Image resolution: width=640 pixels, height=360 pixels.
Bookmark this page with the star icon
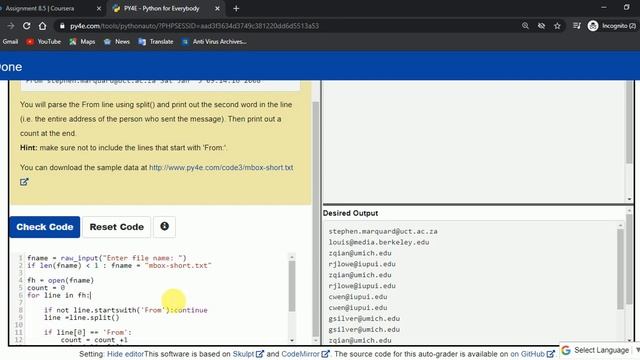(x=557, y=26)
